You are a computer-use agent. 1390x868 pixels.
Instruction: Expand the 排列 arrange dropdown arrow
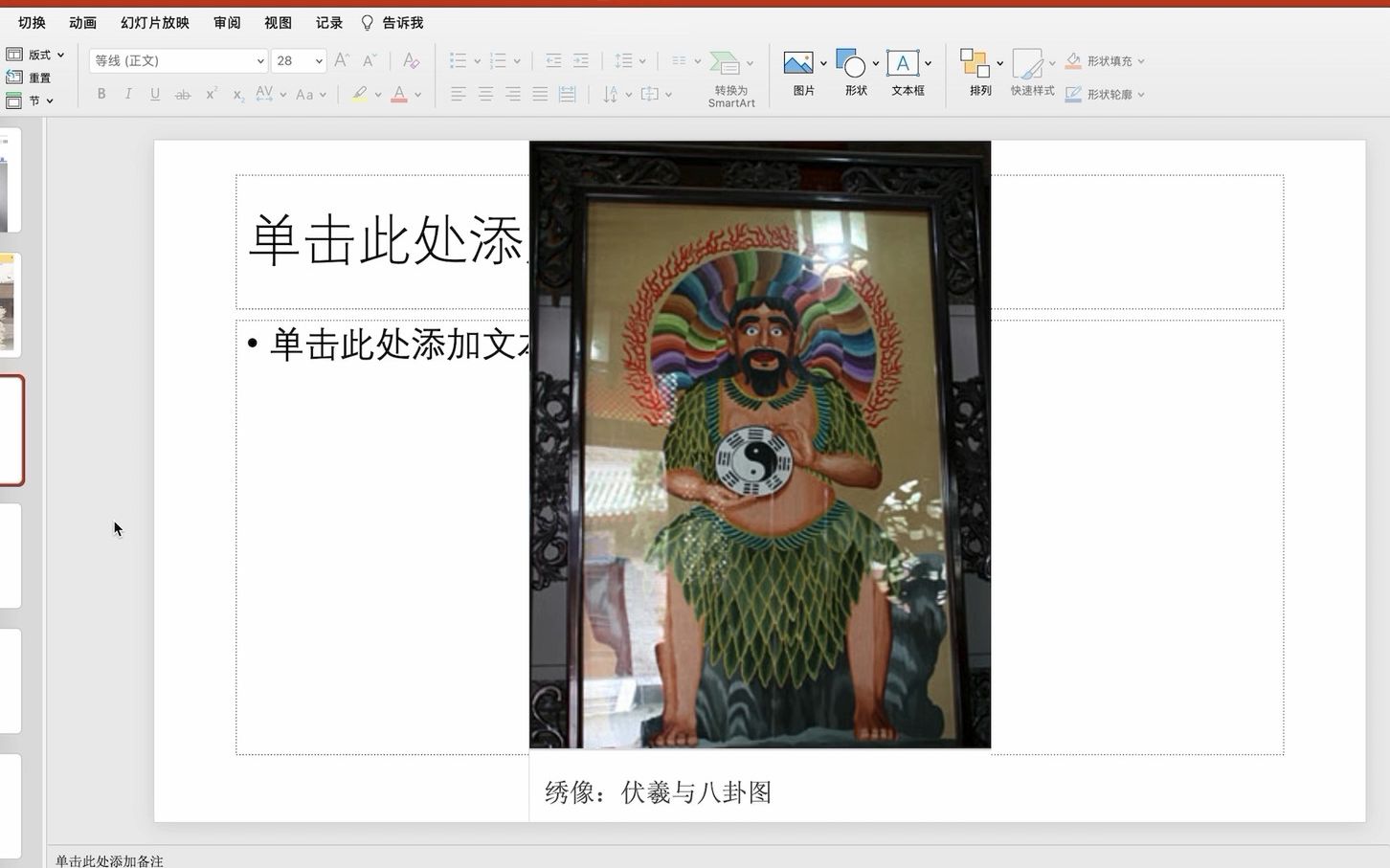click(999, 63)
